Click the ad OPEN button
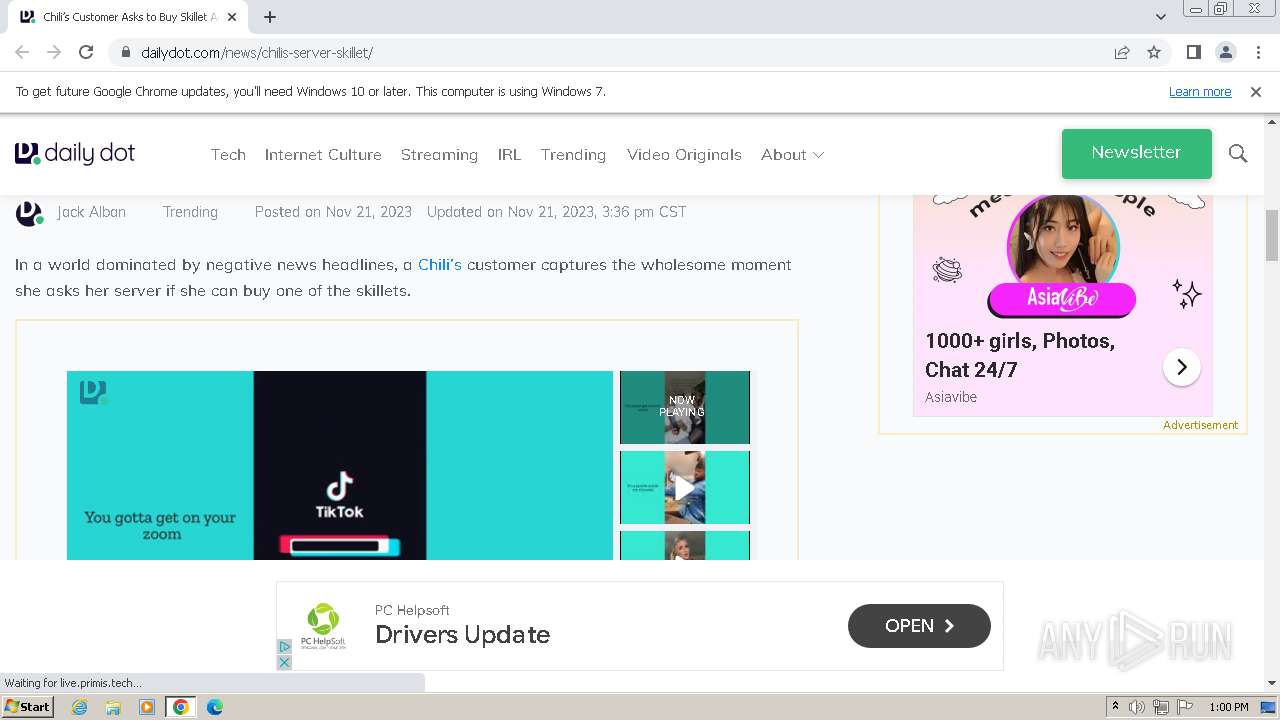Screen dimensions: 1280x720 coord(919,626)
